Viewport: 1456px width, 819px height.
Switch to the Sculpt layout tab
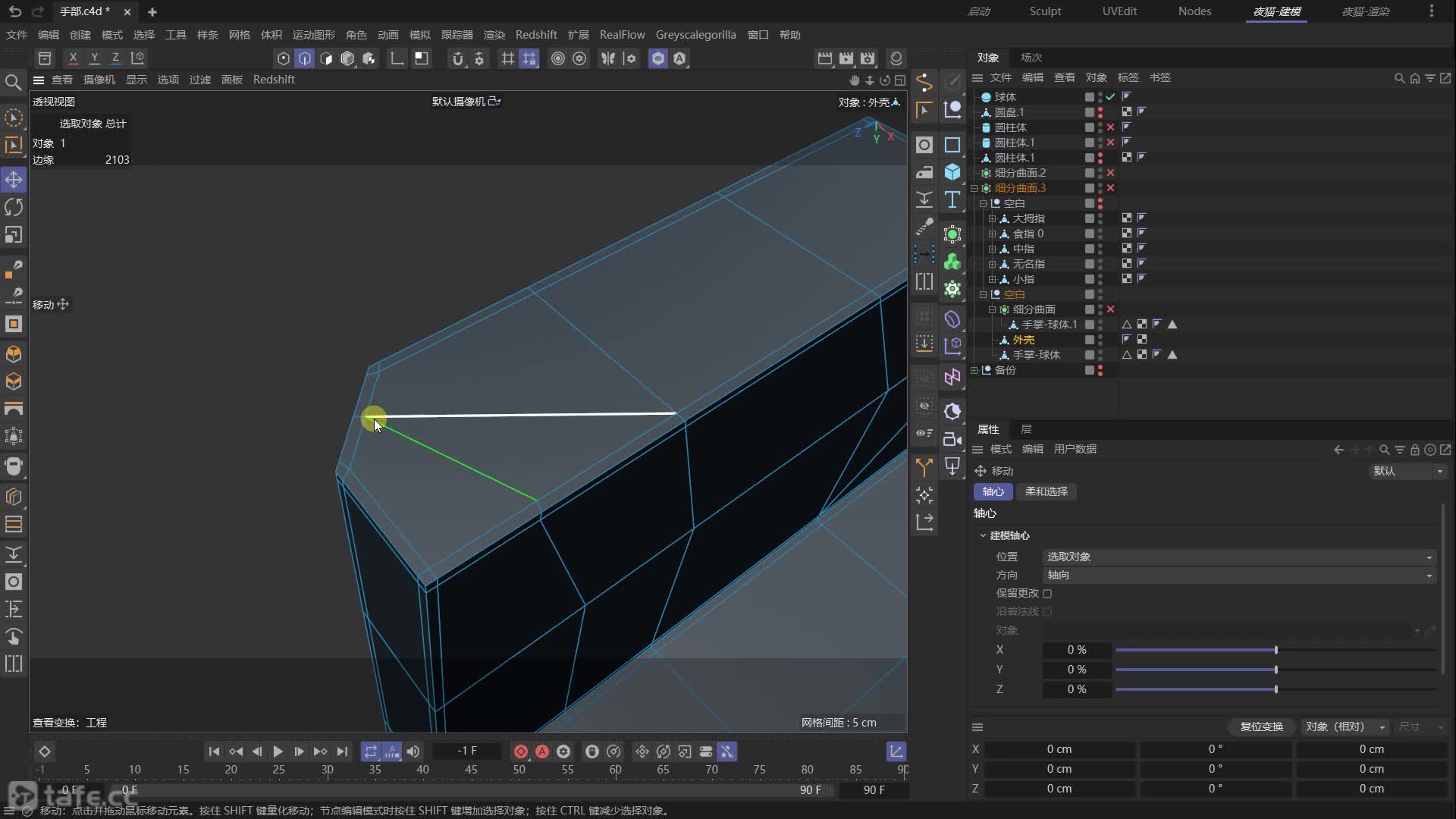pos(1045,11)
